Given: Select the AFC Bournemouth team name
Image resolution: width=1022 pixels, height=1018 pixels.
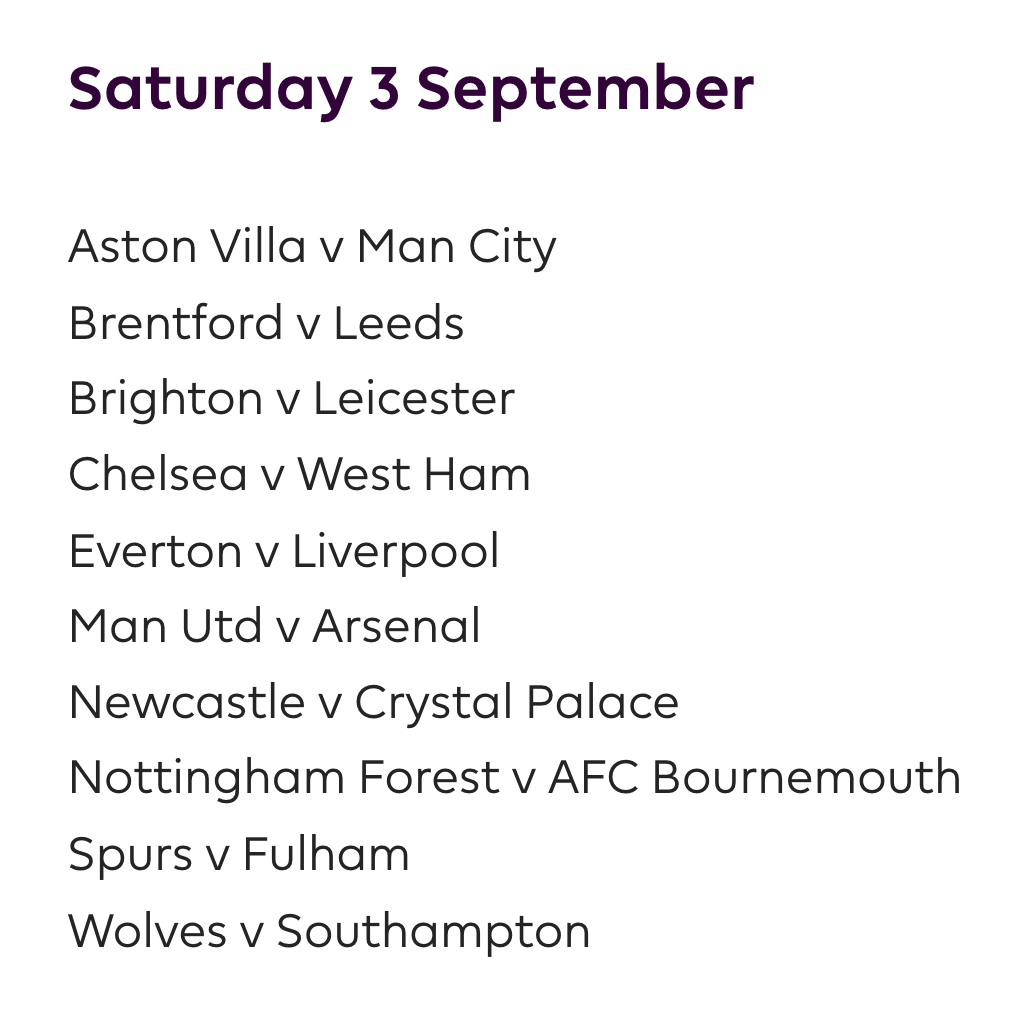Looking at the screenshot, I should [x=754, y=778].
